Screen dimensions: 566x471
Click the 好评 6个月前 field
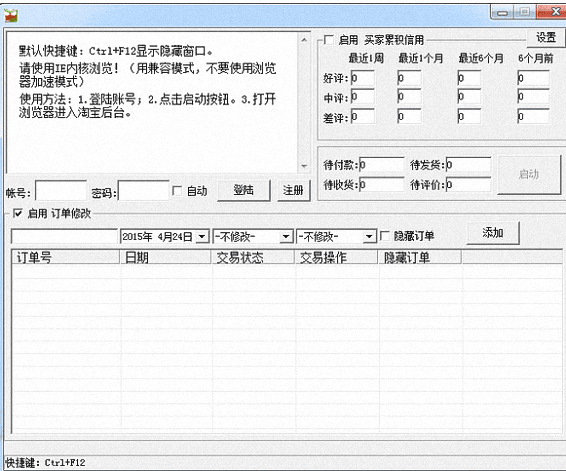[533, 78]
